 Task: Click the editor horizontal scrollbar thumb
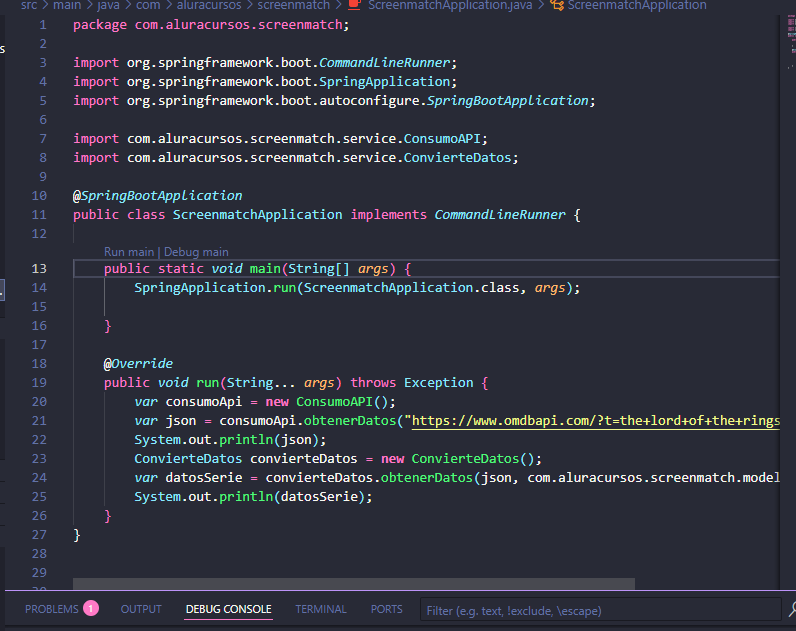point(353,584)
